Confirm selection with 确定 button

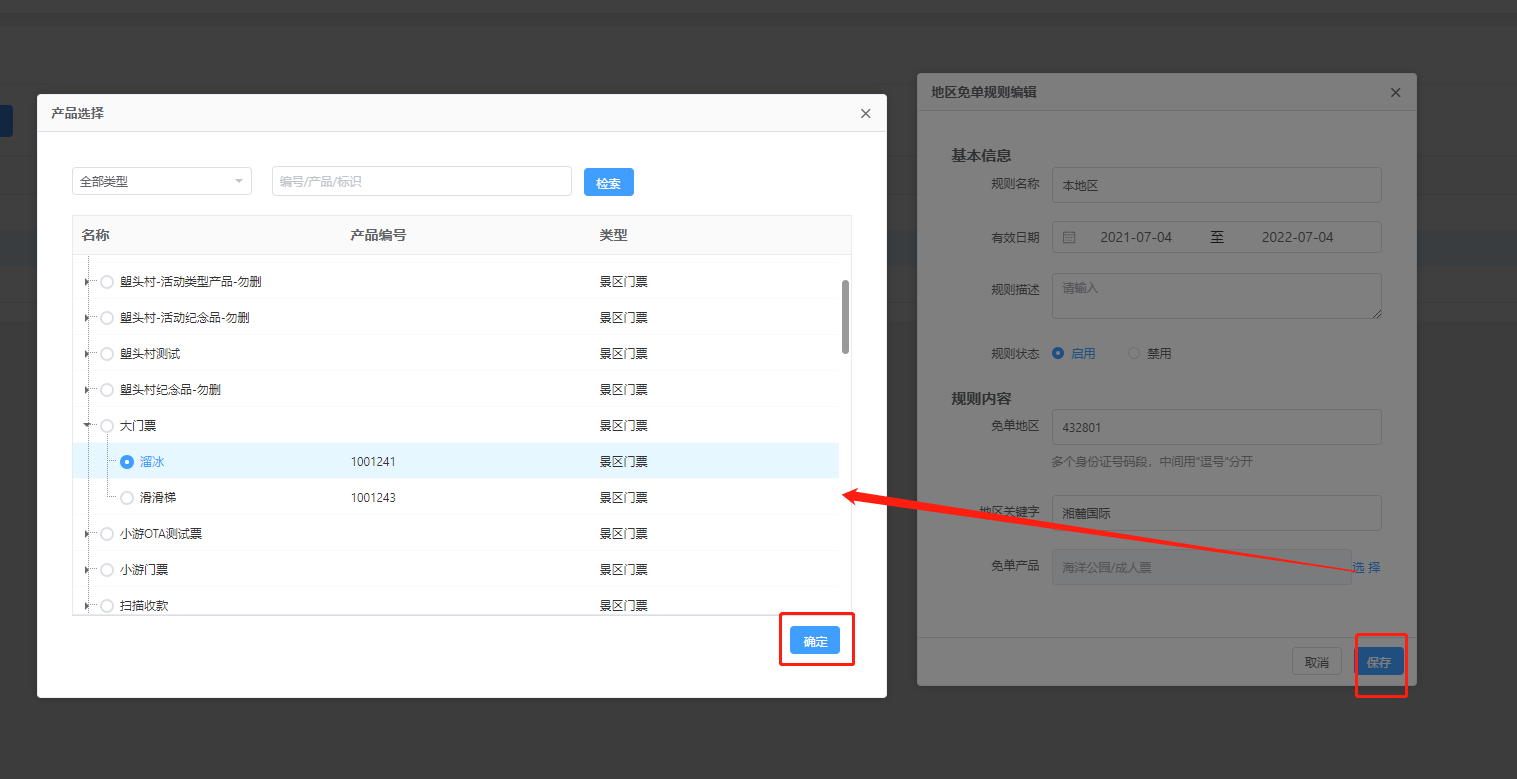pyautogui.click(x=815, y=641)
